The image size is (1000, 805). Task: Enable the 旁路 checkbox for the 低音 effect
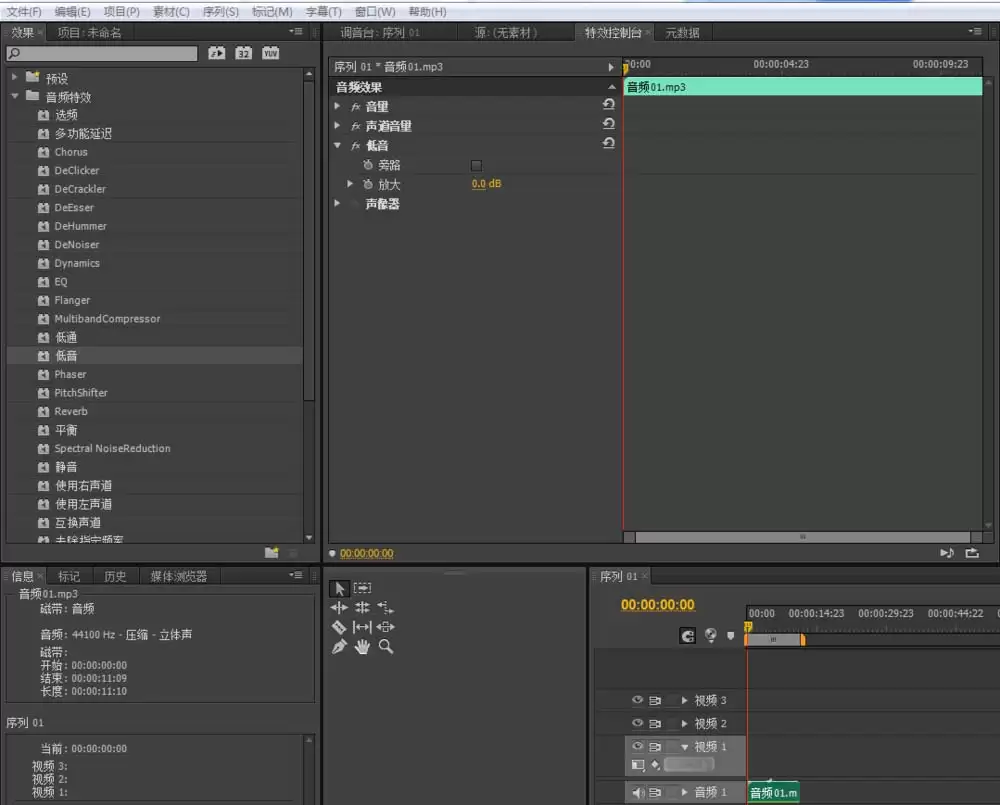[x=476, y=165]
